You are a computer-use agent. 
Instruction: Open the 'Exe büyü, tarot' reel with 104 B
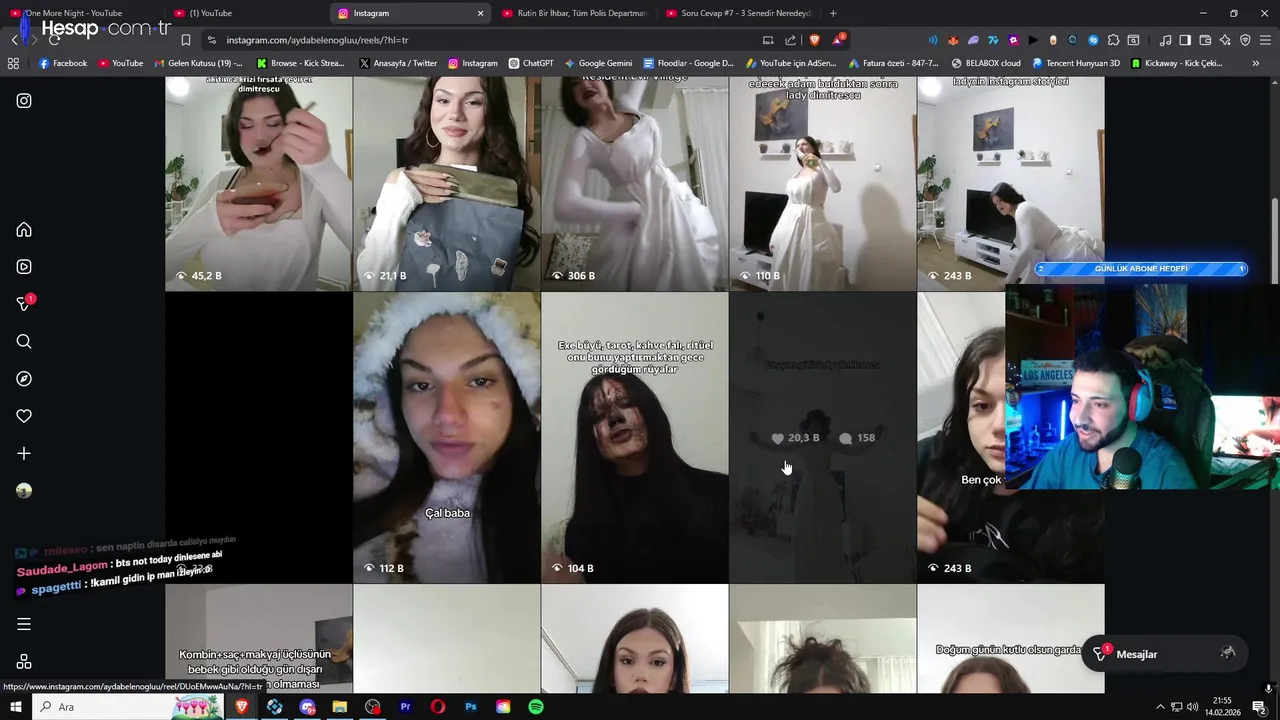point(635,438)
